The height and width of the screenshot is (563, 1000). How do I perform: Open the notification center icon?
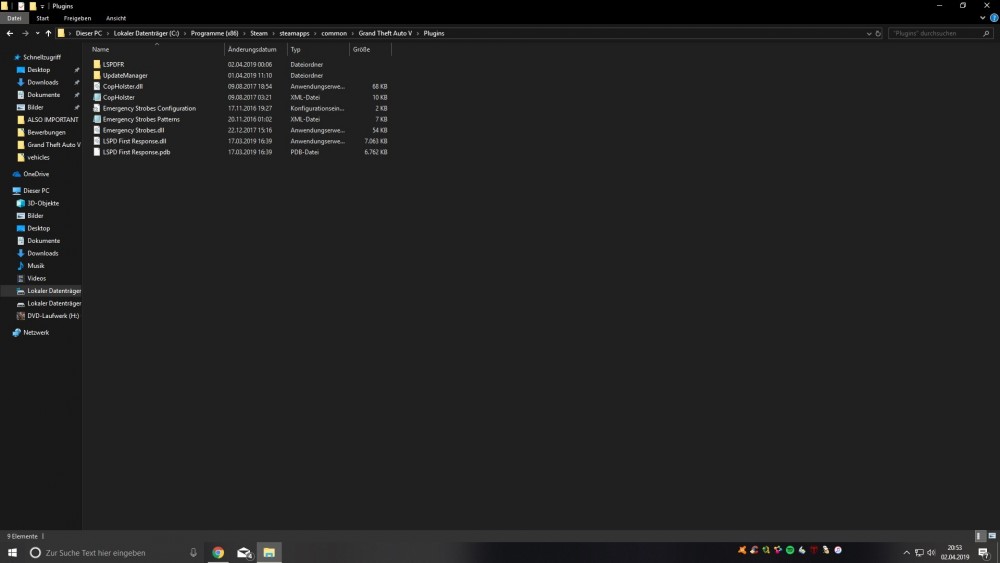(983, 553)
